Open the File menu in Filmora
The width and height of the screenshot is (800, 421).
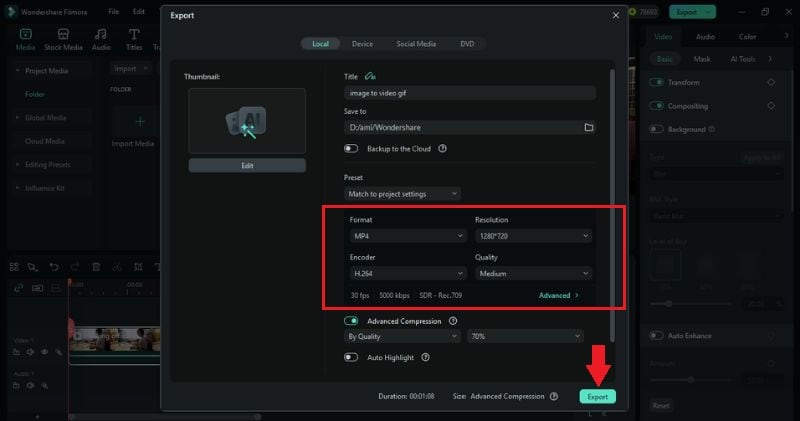coord(113,11)
